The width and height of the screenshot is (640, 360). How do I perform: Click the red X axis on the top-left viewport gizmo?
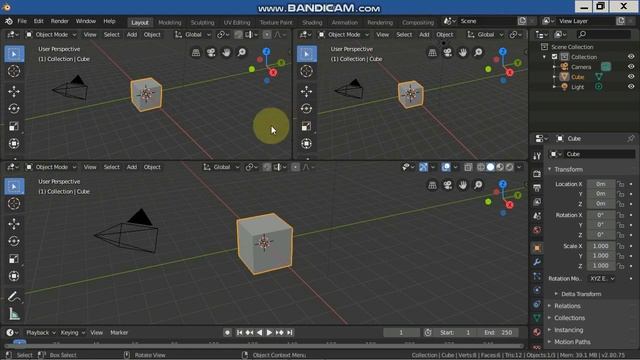(x=273, y=72)
